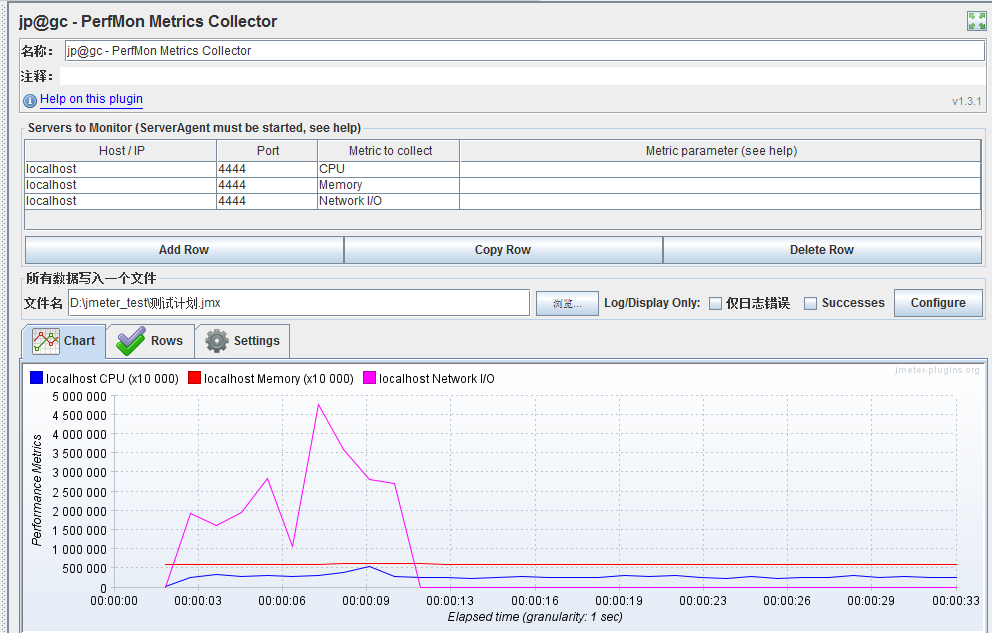Click the green fullscreen expand icon
992x633 pixels.
tap(976, 21)
